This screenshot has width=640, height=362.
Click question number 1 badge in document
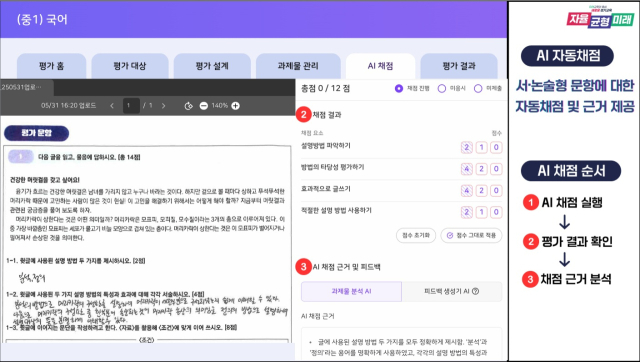(20, 157)
